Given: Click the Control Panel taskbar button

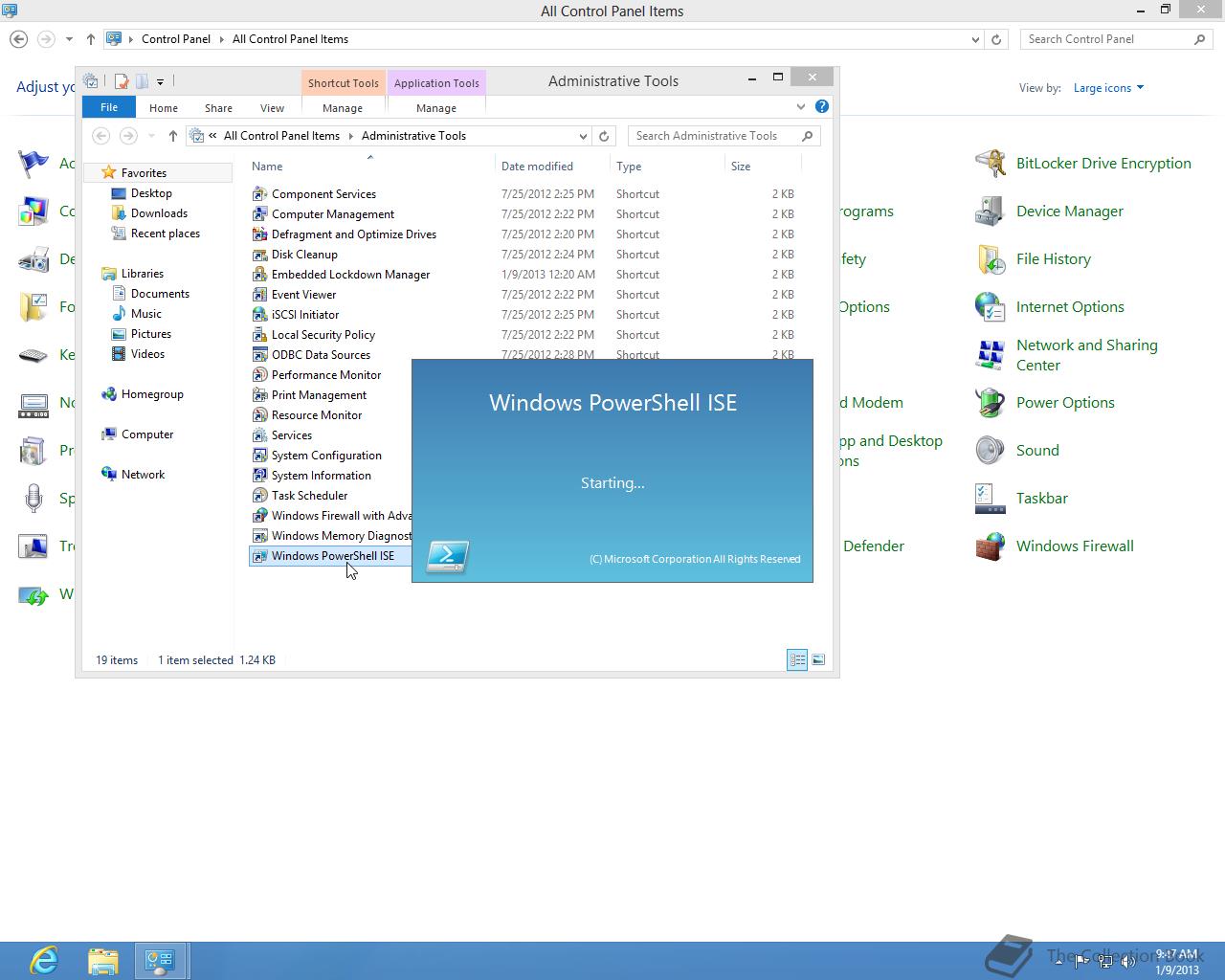Looking at the screenshot, I should pyautogui.click(x=160, y=960).
